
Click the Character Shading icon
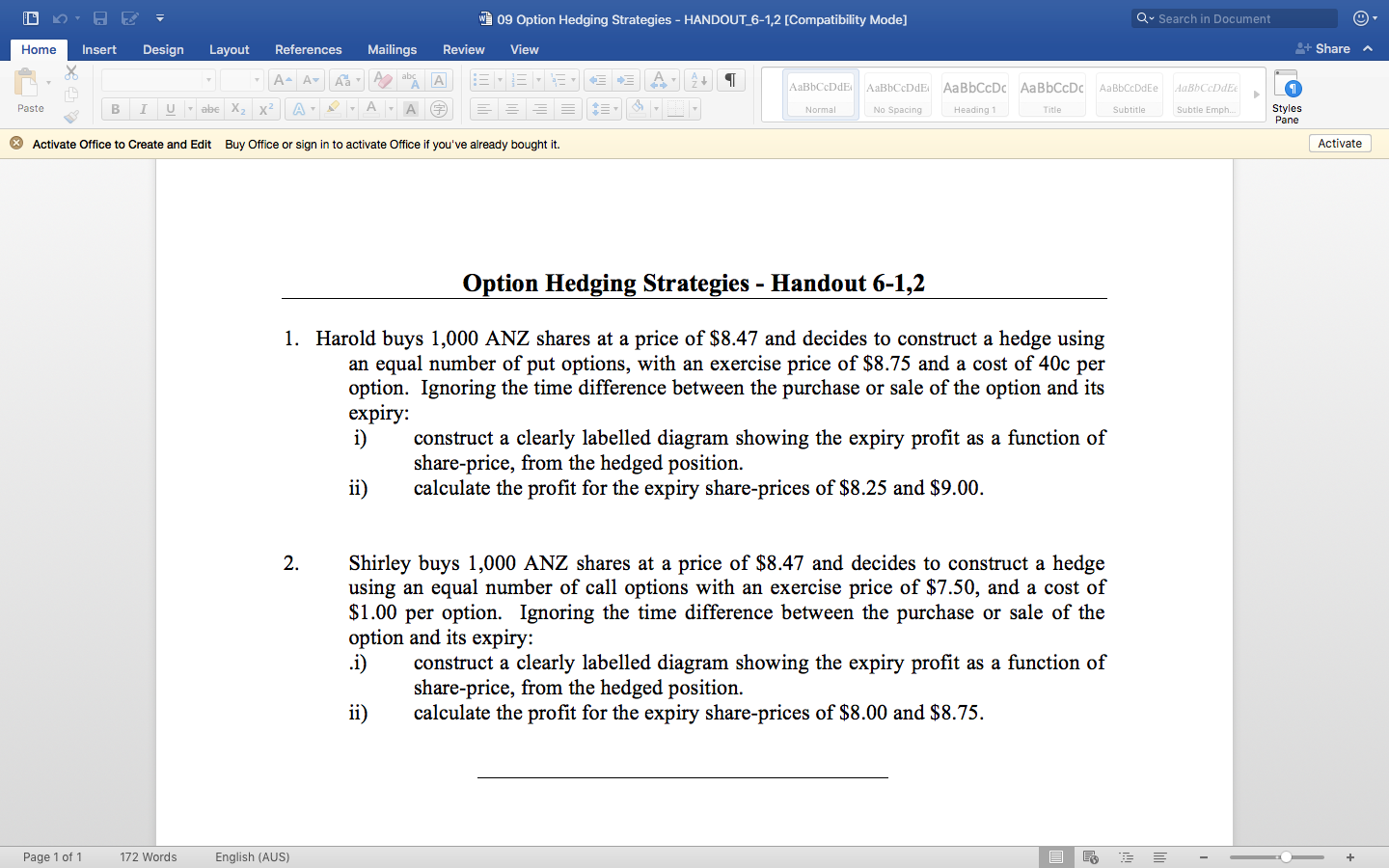coord(411,109)
